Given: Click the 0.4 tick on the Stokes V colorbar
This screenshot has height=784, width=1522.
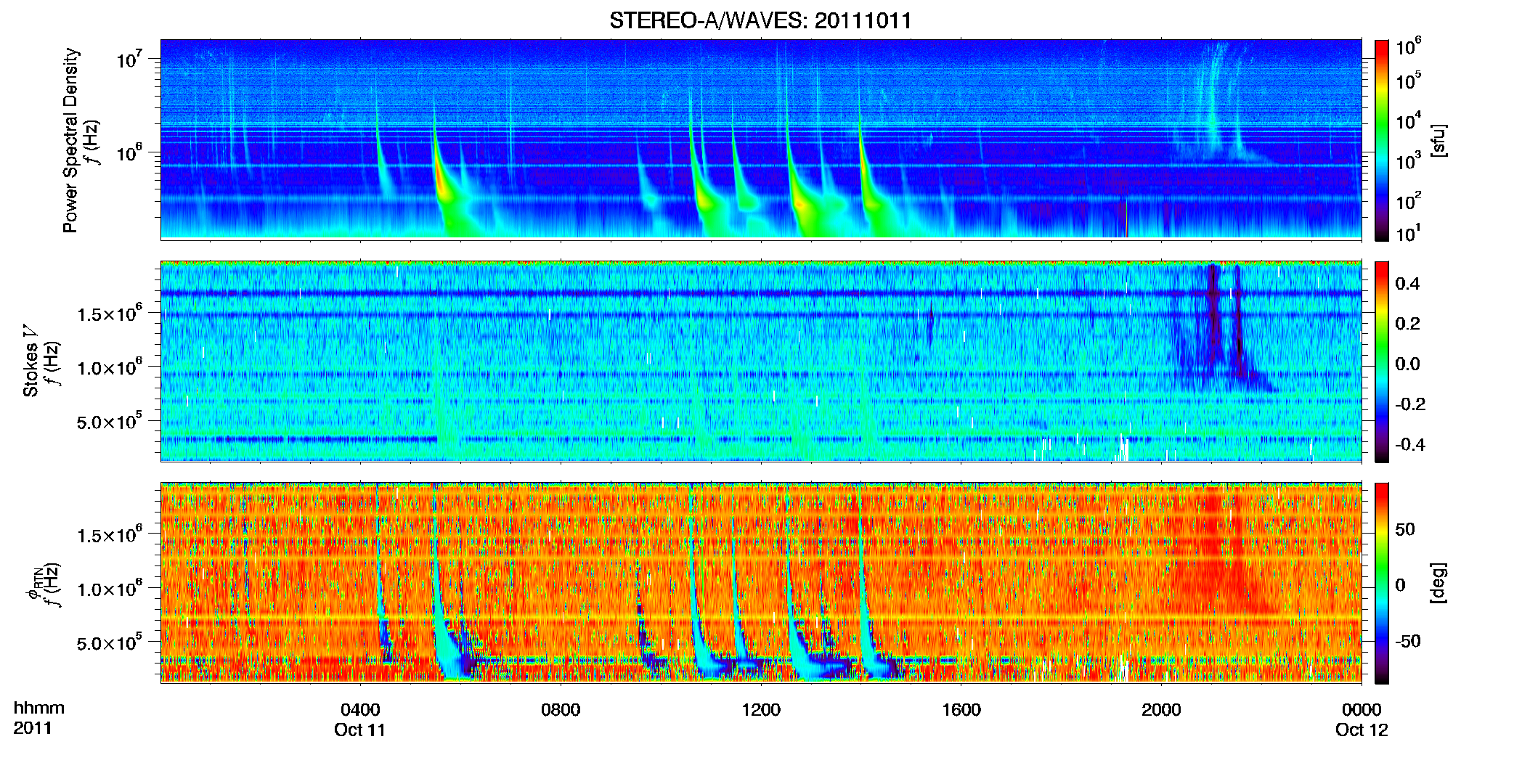Looking at the screenshot, I should (1407, 283).
